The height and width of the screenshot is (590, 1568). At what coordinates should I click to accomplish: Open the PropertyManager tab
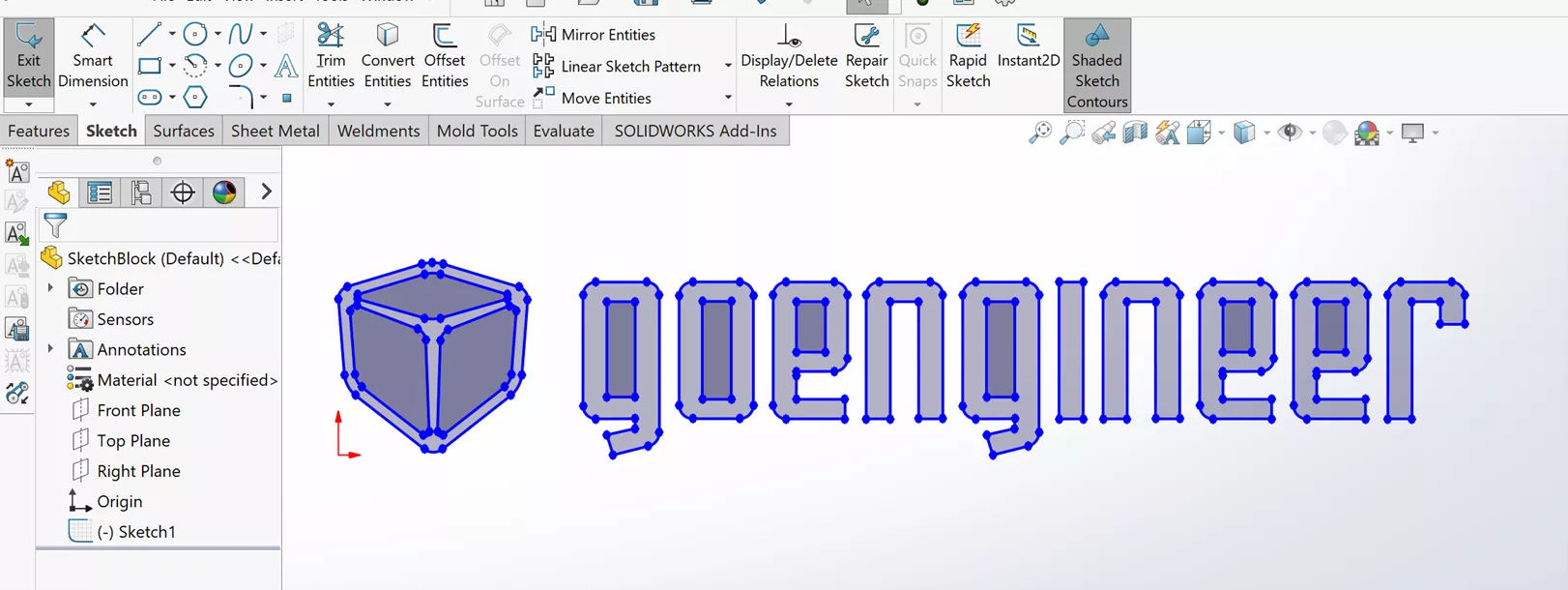pos(100,192)
